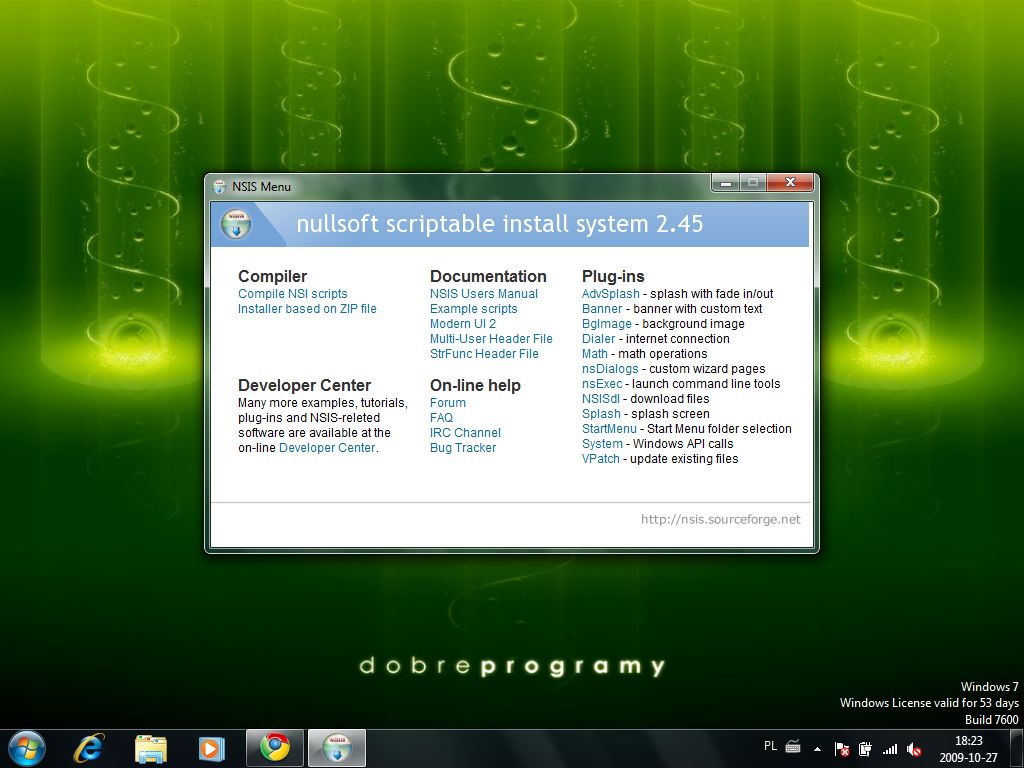The image size is (1024, 768).
Task: Click the date 2009-10-27 in tray
Action: coord(968,758)
